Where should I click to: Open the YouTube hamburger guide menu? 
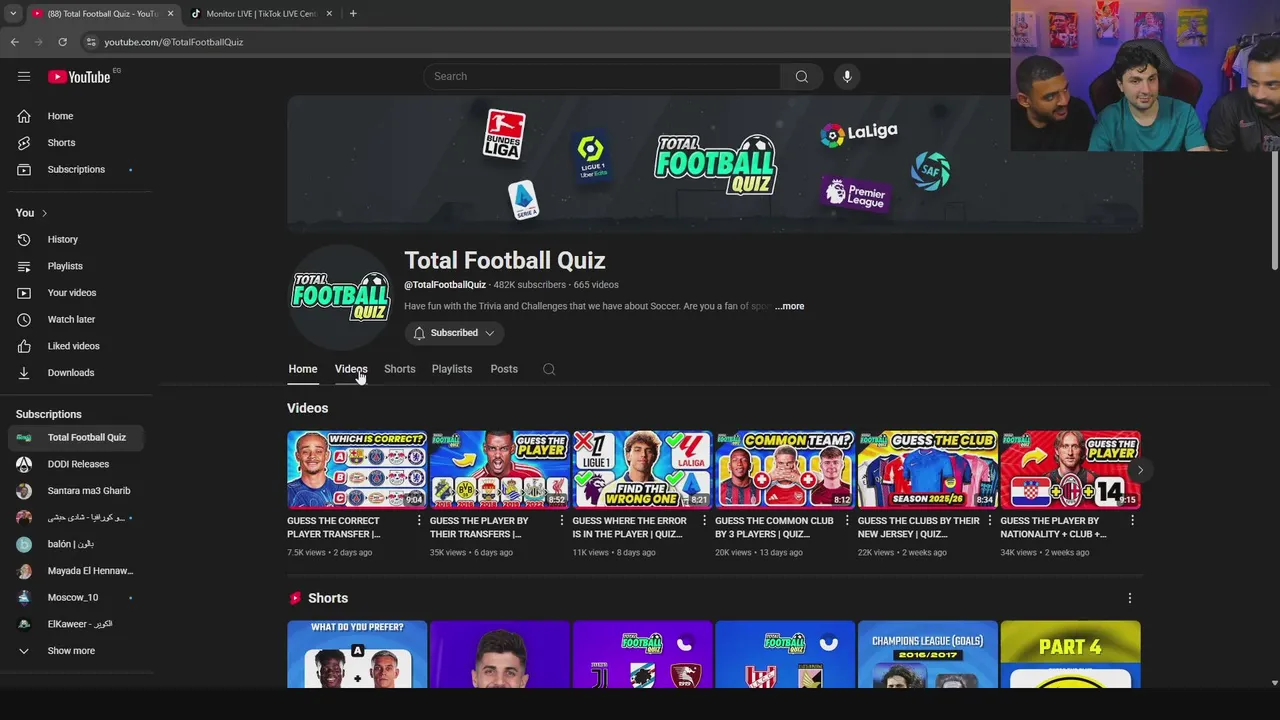tap(24, 76)
